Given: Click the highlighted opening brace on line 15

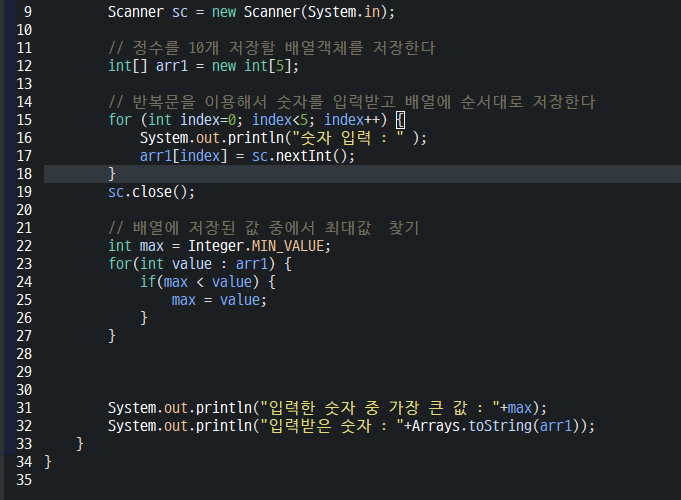Looking at the screenshot, I should click(400, 120).
